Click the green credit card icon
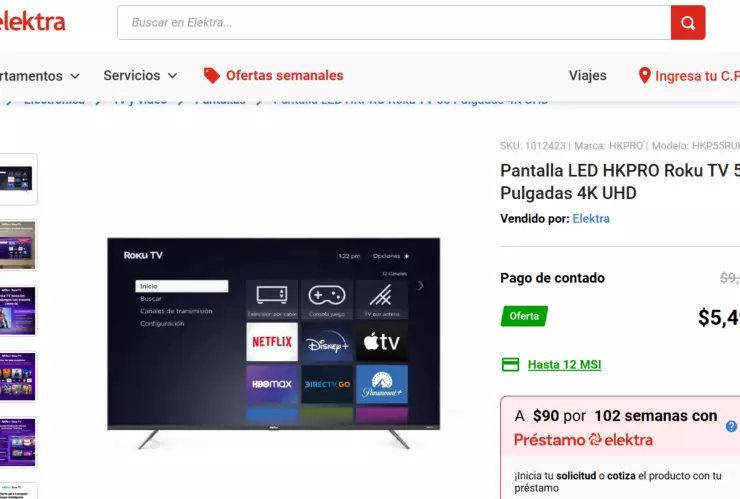Viewport: 740px width, 499px height. [x=510, y=364]
